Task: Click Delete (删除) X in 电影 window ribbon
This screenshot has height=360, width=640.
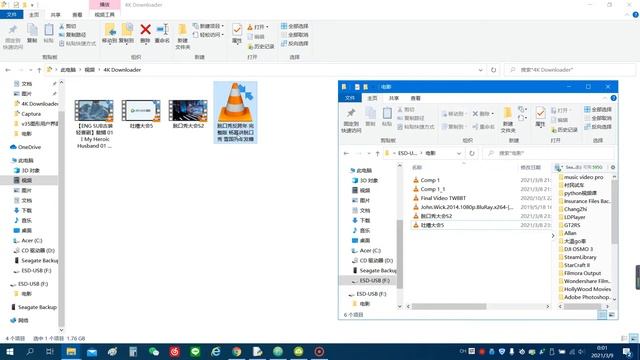Action: pyautogui.click(x=483, y=113)
